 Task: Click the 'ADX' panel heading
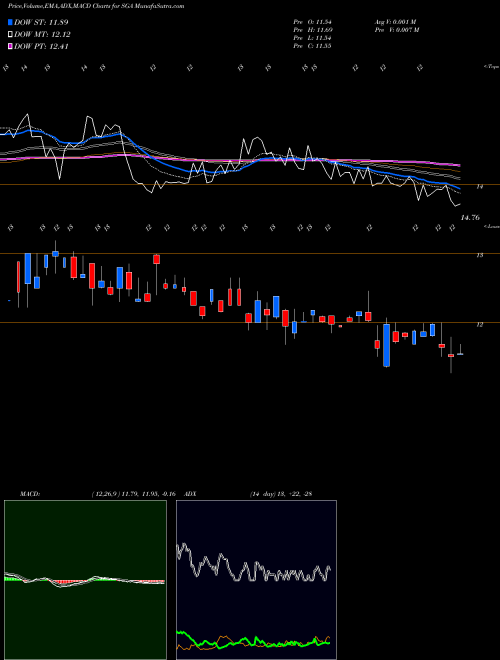tap(191, 493)
